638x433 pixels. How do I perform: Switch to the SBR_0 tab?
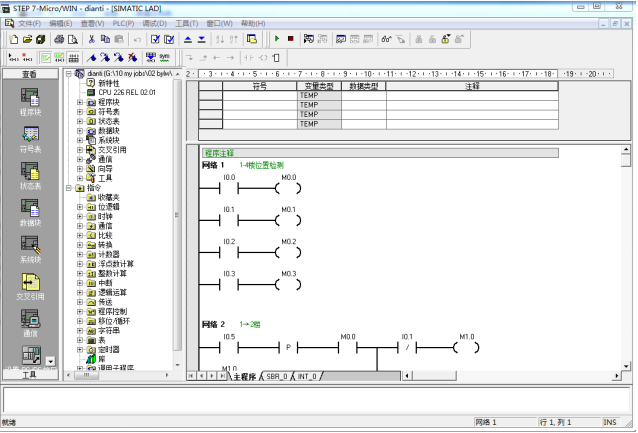coord(277,376)
